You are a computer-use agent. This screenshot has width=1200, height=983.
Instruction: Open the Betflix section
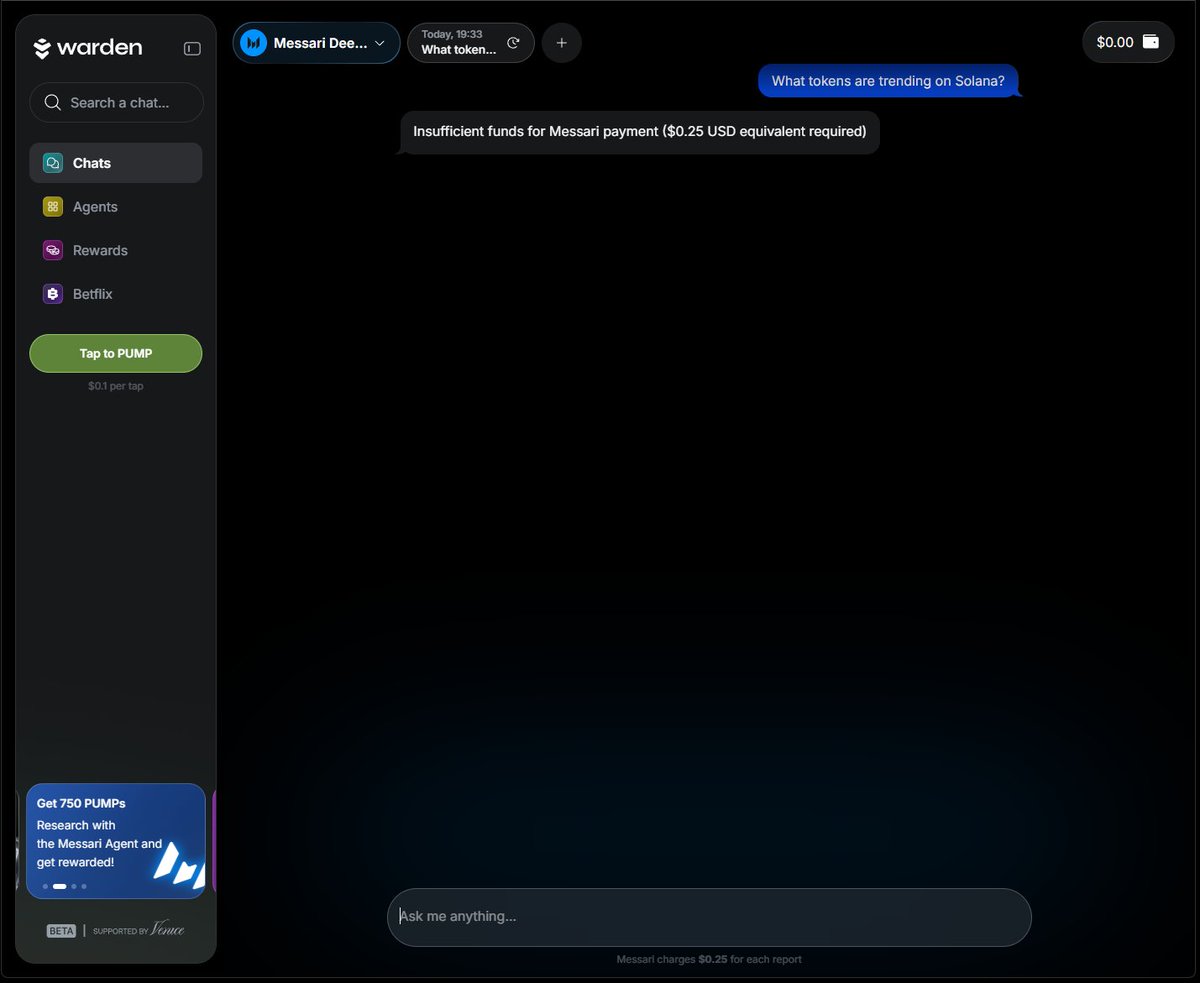click(116, 294)
